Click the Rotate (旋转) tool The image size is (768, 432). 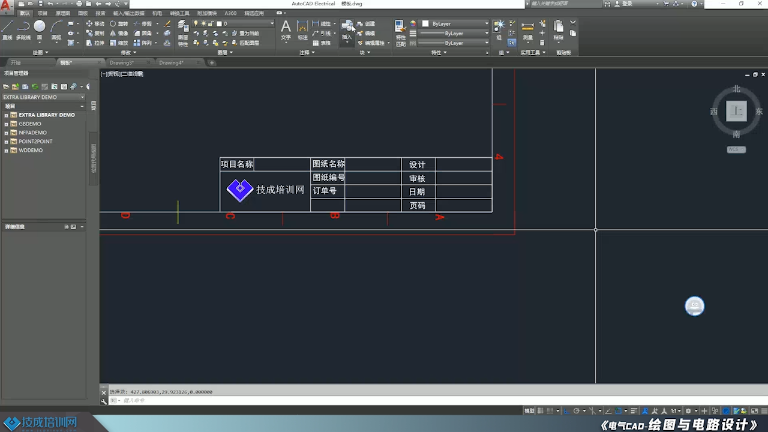119,24
